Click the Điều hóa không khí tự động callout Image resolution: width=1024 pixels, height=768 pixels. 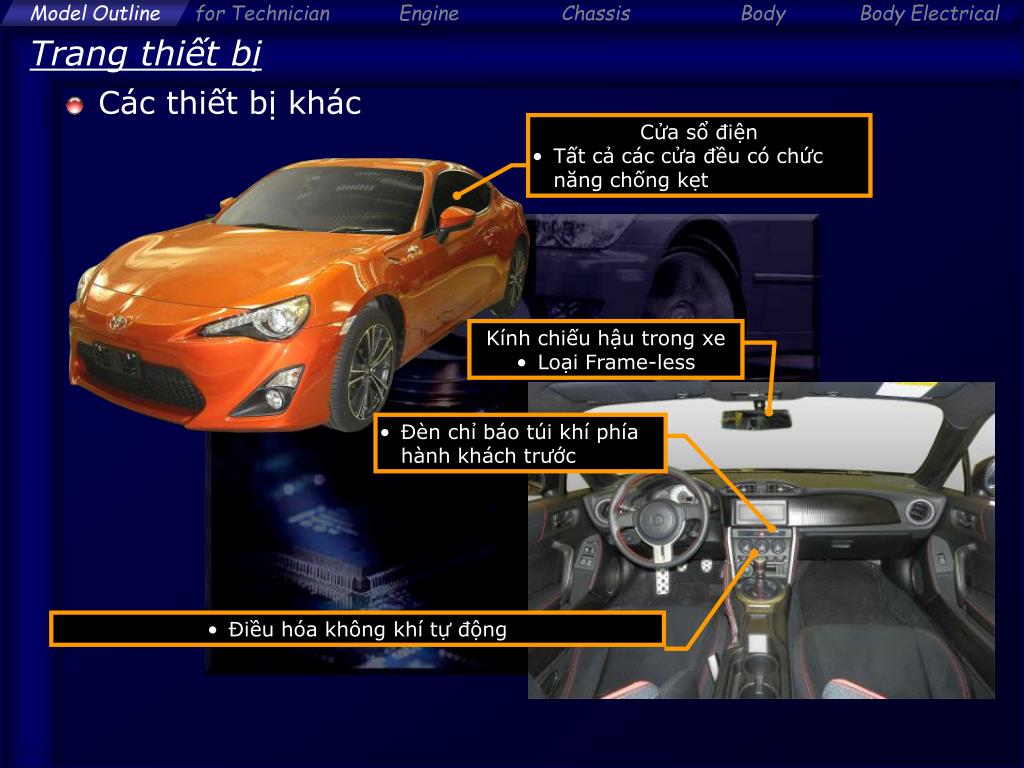pyautogui.click(x=357, y=630)
